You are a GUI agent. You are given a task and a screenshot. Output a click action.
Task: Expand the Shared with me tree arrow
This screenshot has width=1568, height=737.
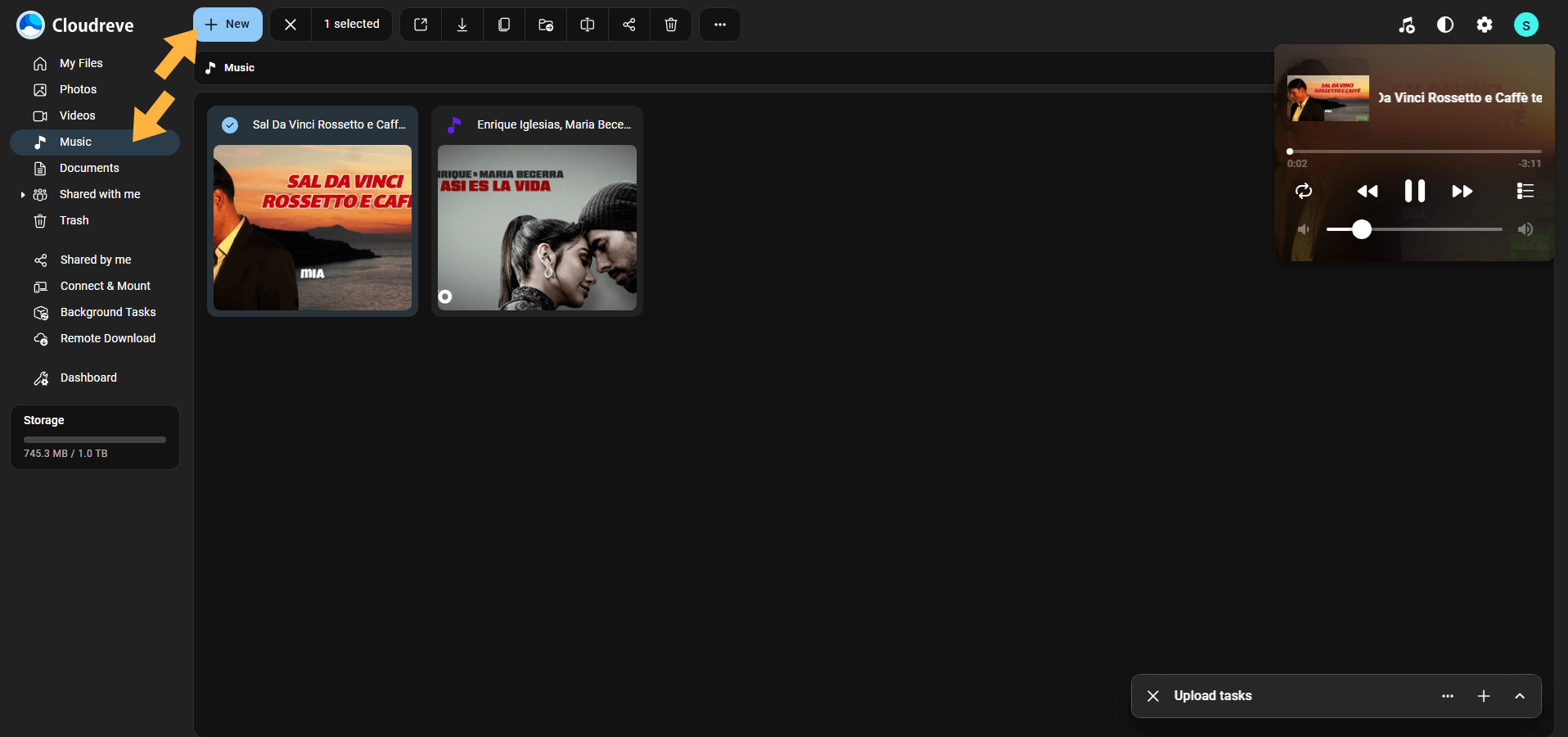coord(23,195)
